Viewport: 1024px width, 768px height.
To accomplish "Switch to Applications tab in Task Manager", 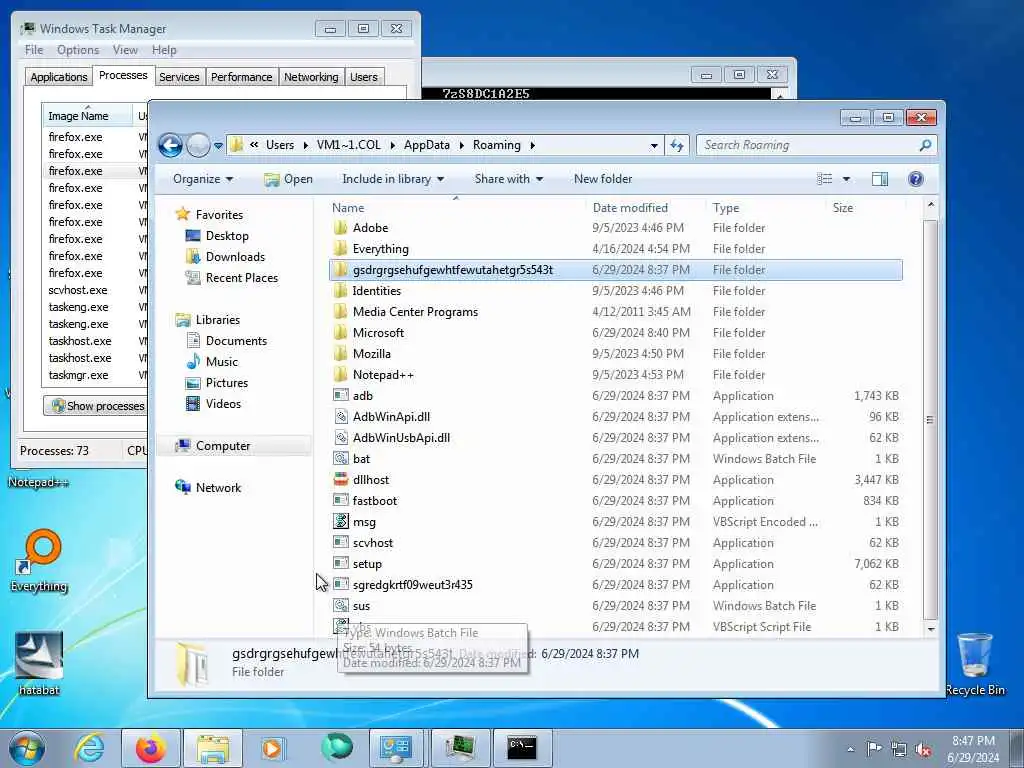I will 59,77.
